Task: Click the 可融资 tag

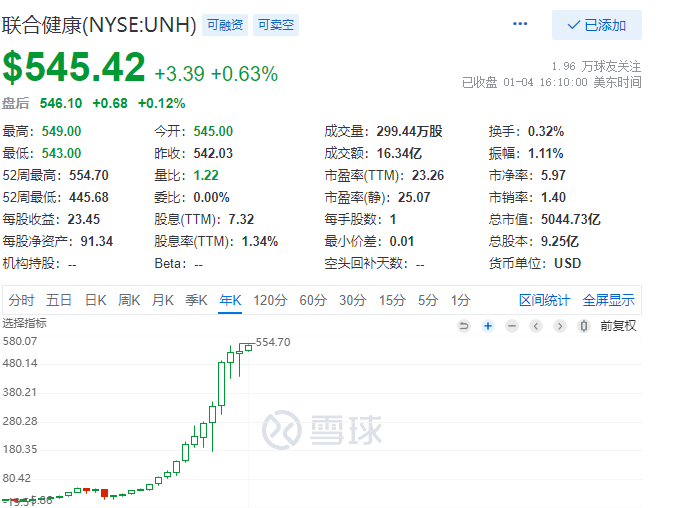Action: coord(225,25)
